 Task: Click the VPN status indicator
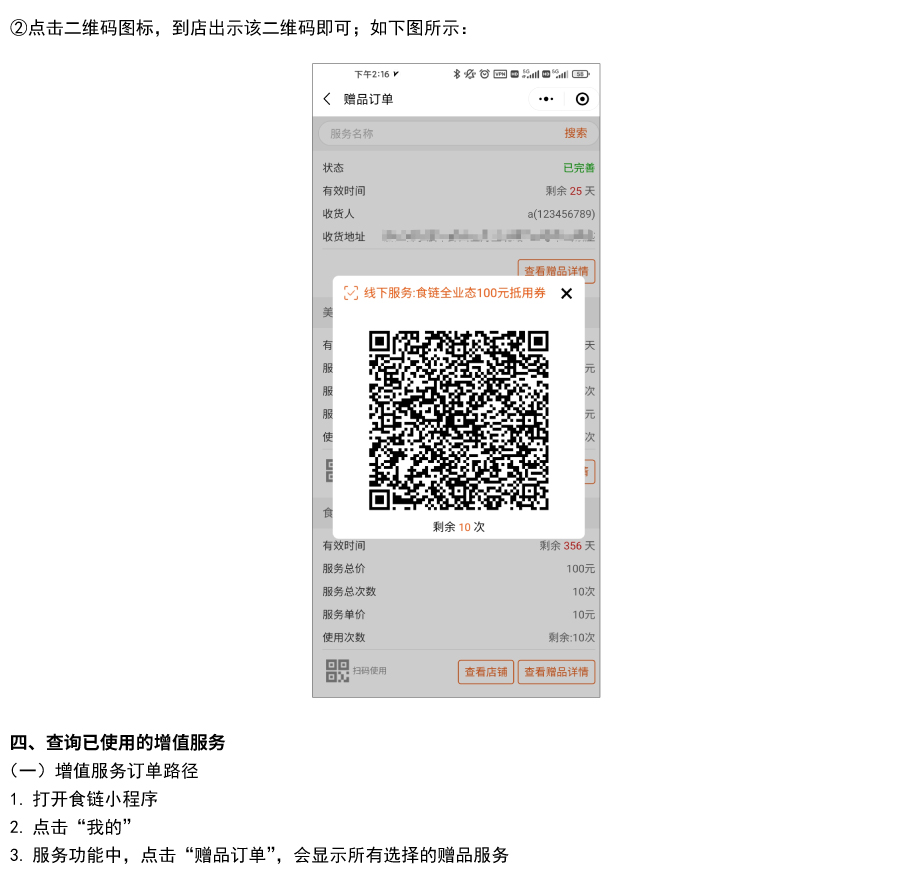tap(500, 74)
